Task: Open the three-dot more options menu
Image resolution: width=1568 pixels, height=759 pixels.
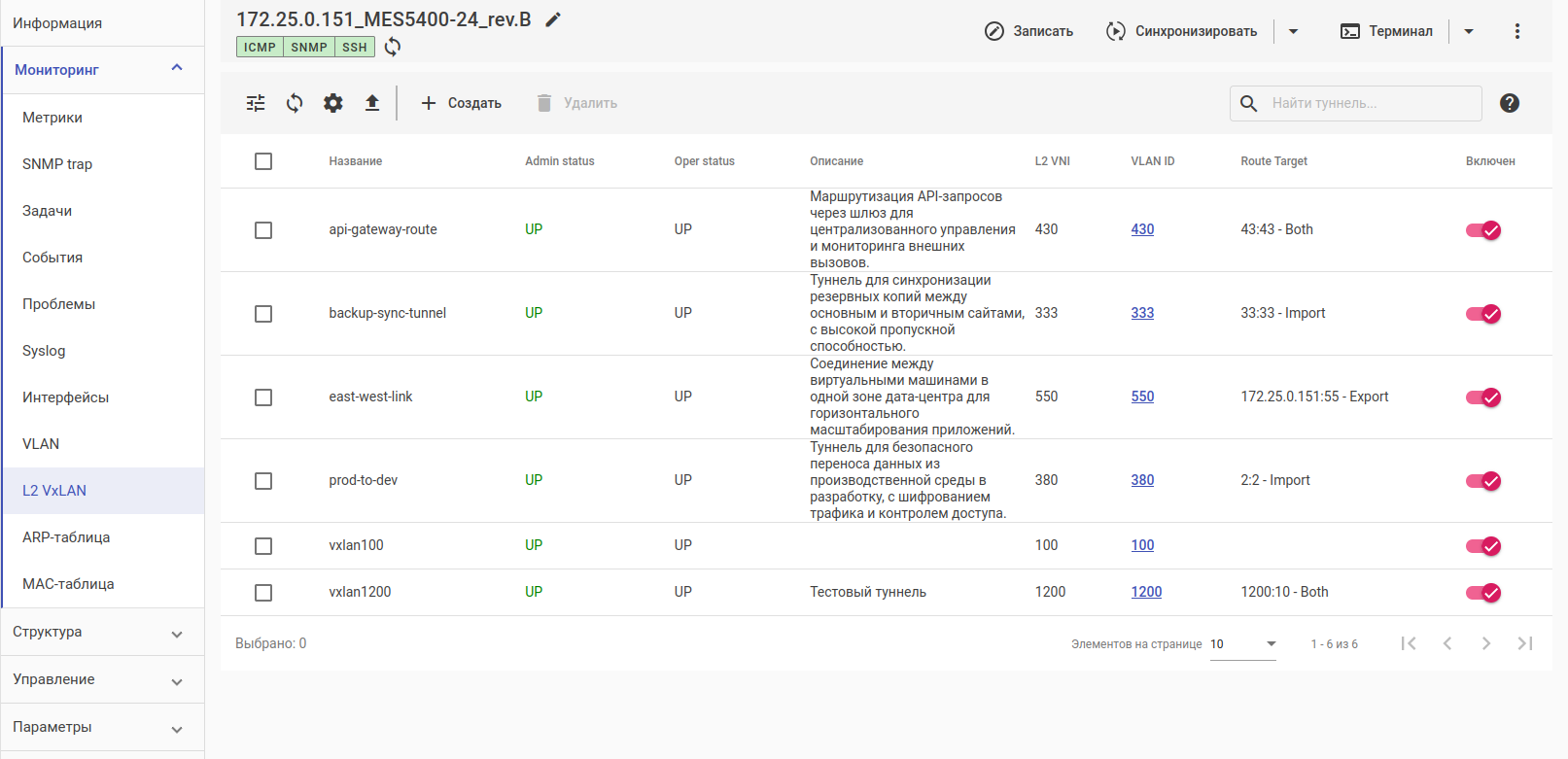Action: tap(1516, 31)
